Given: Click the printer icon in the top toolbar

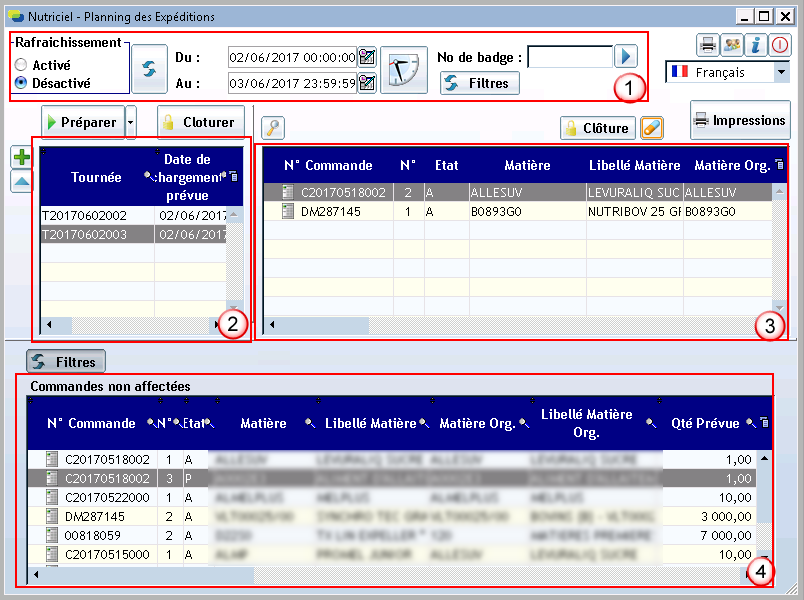Looking at the screenshot, I should (x=708, y=45).
